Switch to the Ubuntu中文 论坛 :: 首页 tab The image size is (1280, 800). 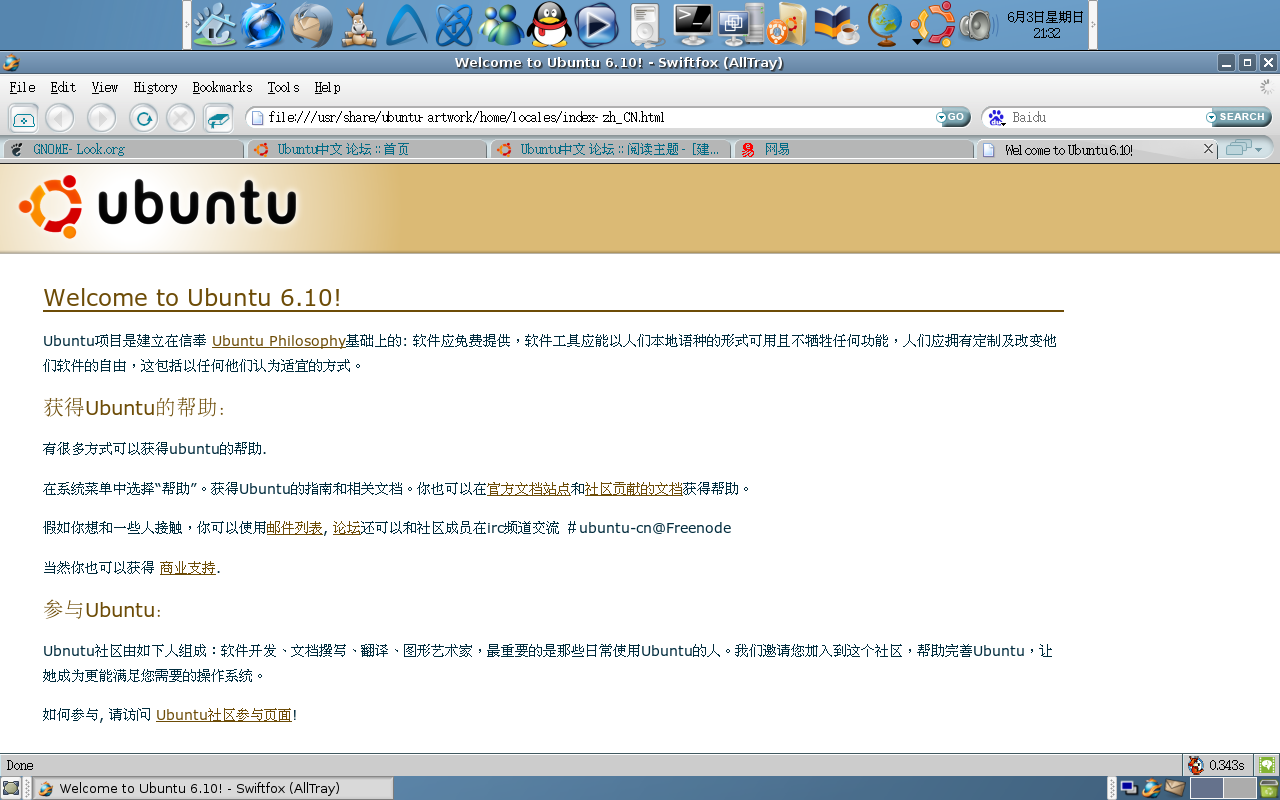click(367, 150)
